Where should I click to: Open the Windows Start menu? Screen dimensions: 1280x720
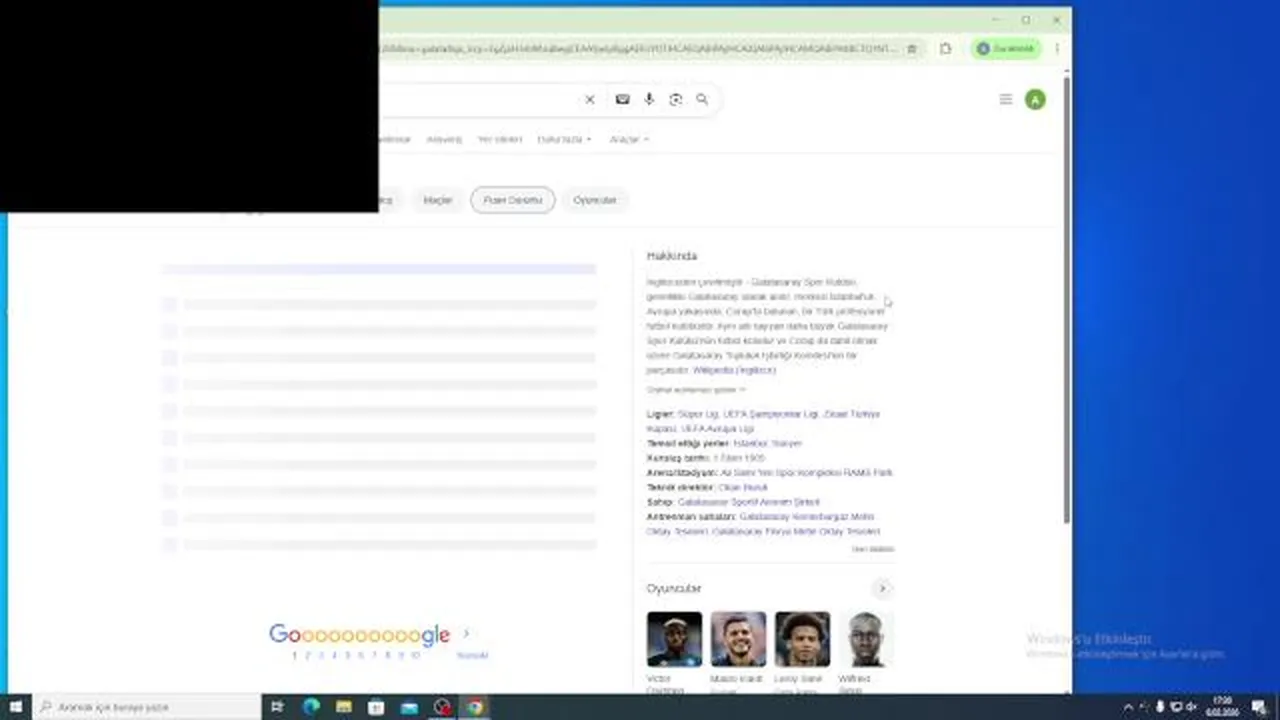point(15,707)
